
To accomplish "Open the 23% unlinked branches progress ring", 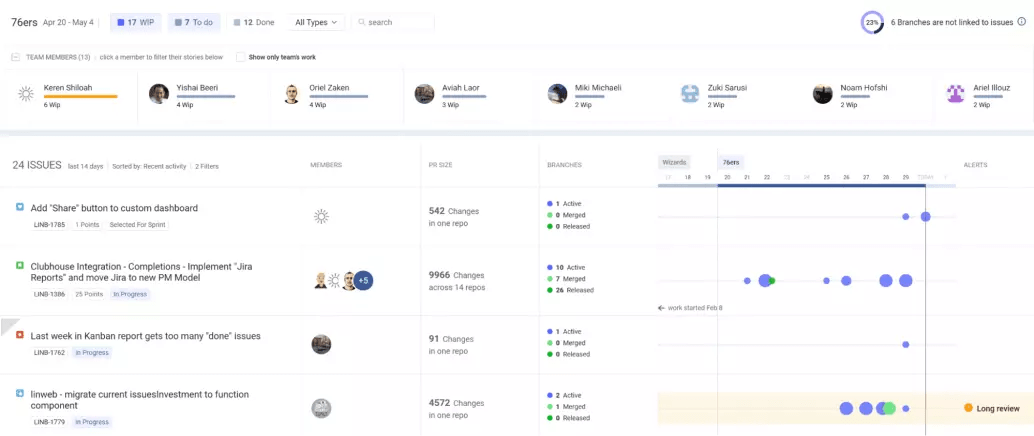I will [x=872, y=22].
